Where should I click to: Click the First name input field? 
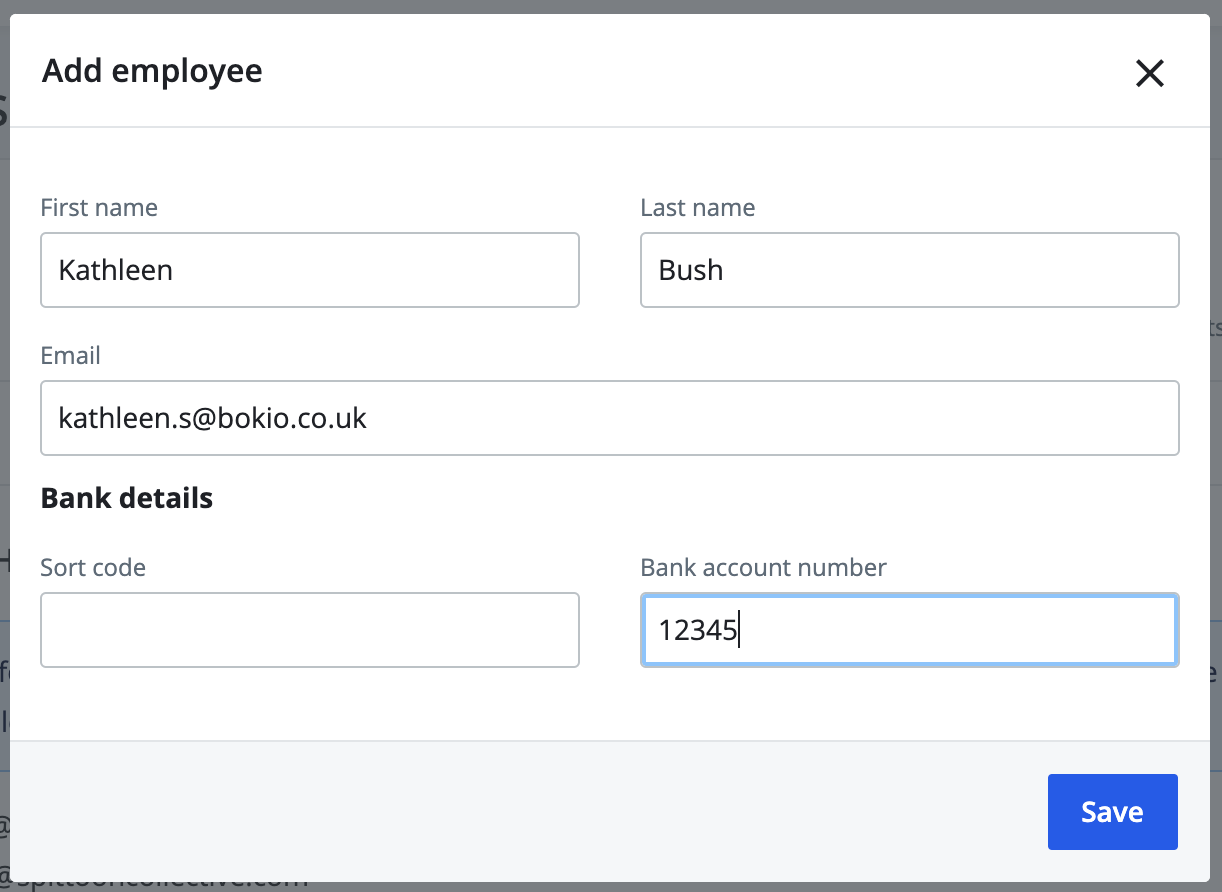click(310, 270)
